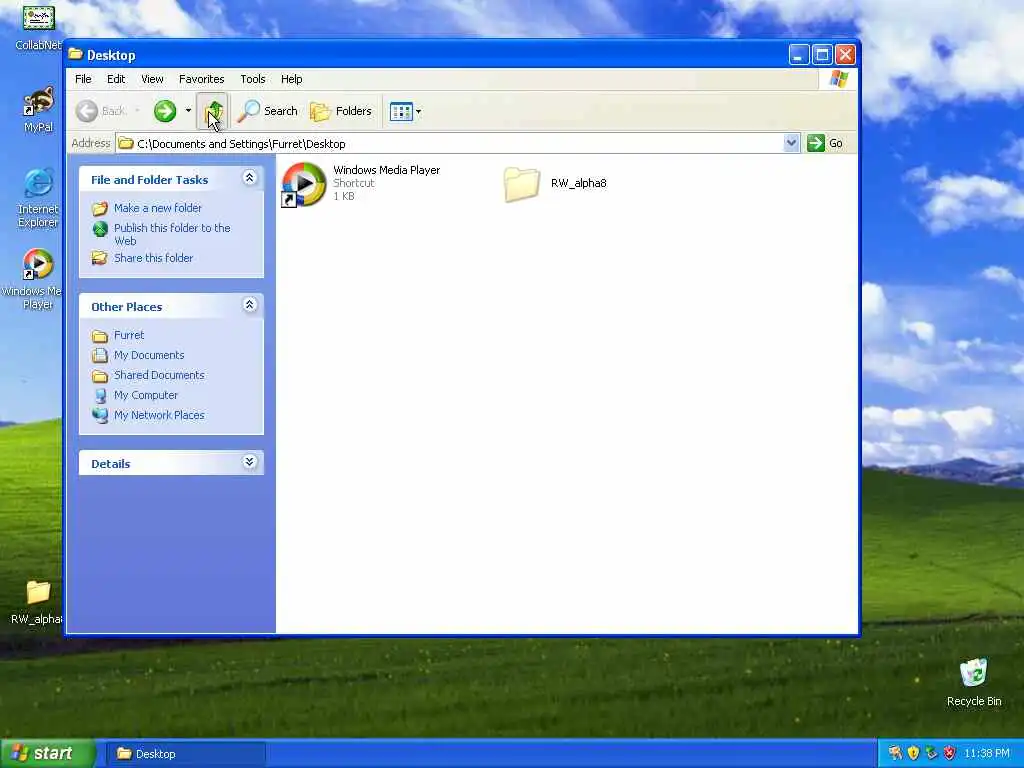The height and width of the screenshot is (768, 1024).
Task: Click the Back navigation button
Action: tap(101, 111)
